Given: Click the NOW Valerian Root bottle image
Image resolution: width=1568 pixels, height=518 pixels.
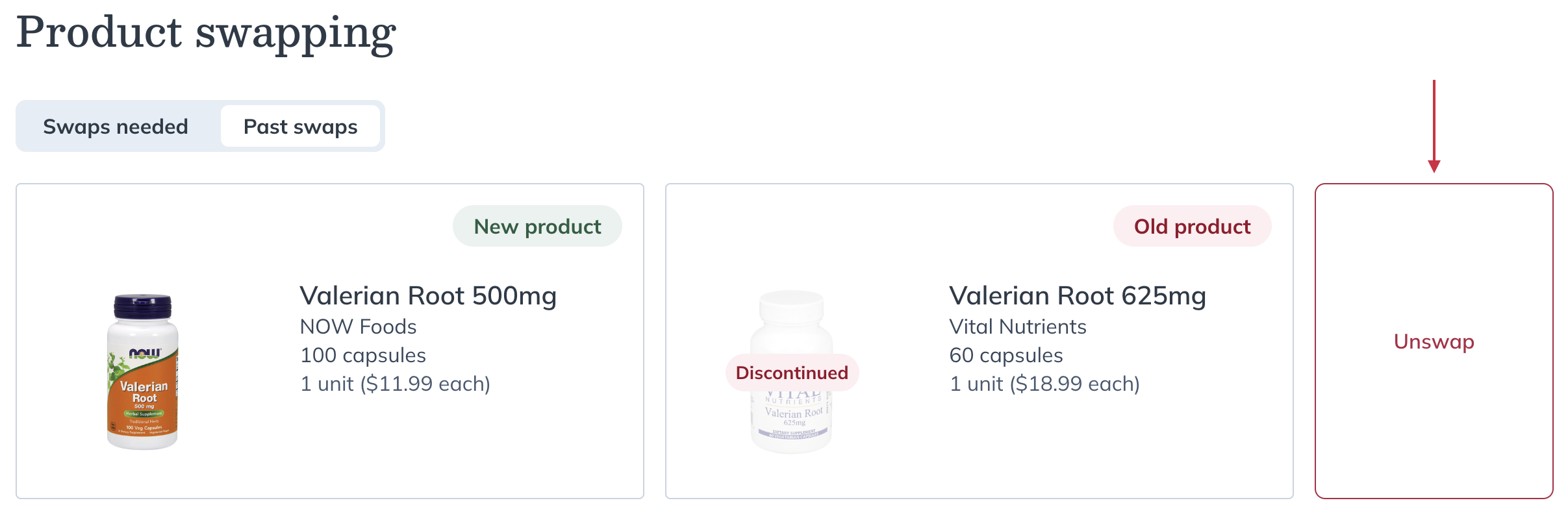Looking at the screenshot, I should pyautogui.click(x=143, y=371).
